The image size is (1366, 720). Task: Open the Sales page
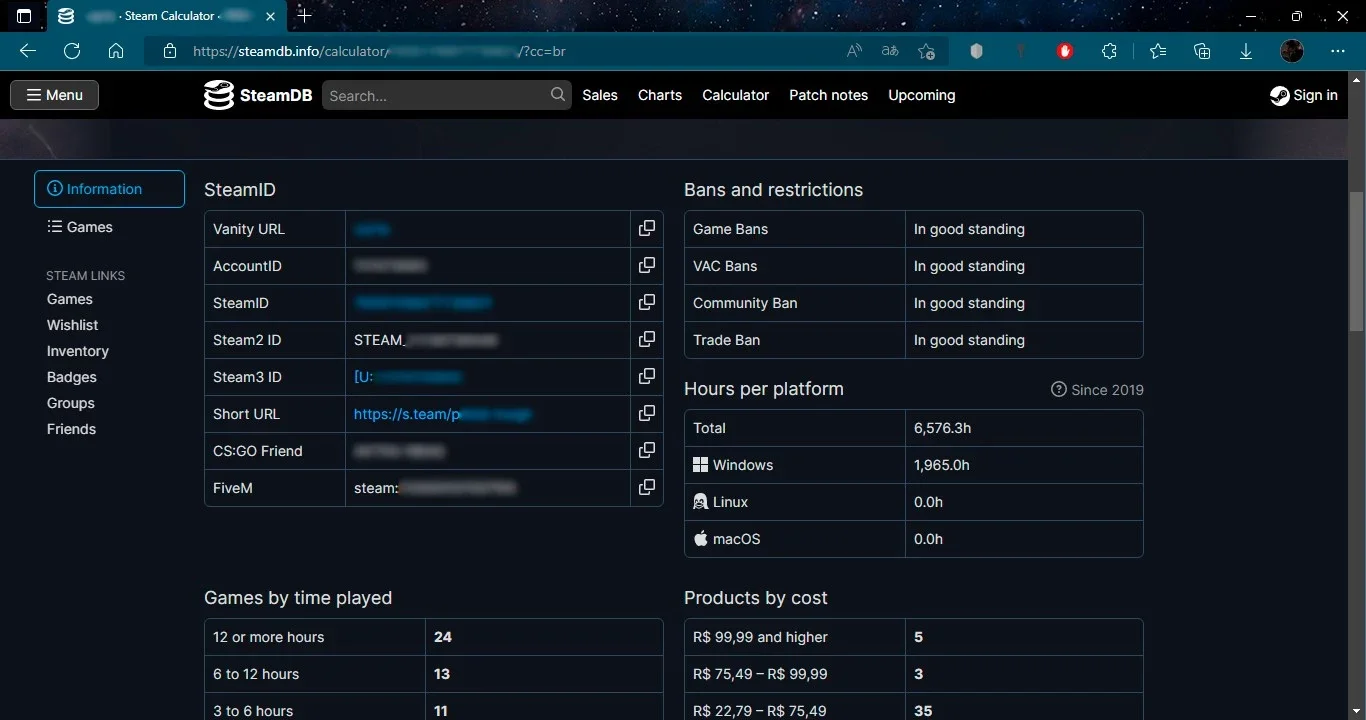[600, 95]
